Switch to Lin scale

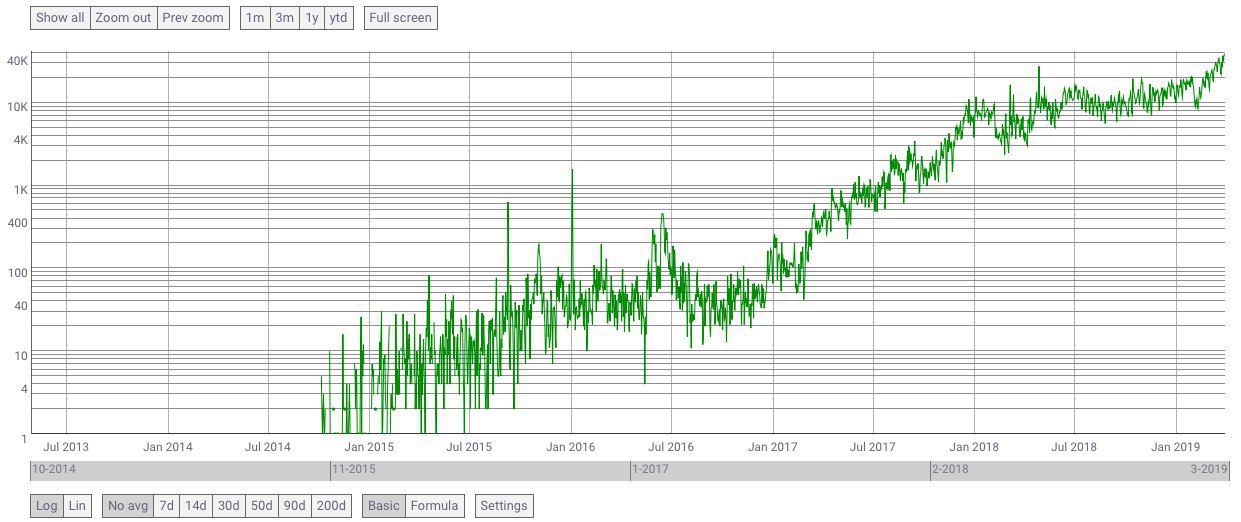(77, 506)
